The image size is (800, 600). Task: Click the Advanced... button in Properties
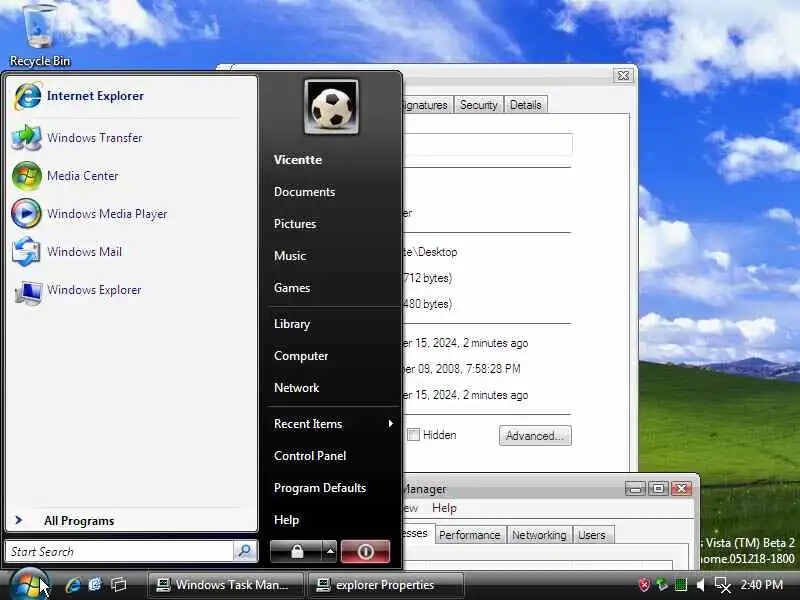535,436
